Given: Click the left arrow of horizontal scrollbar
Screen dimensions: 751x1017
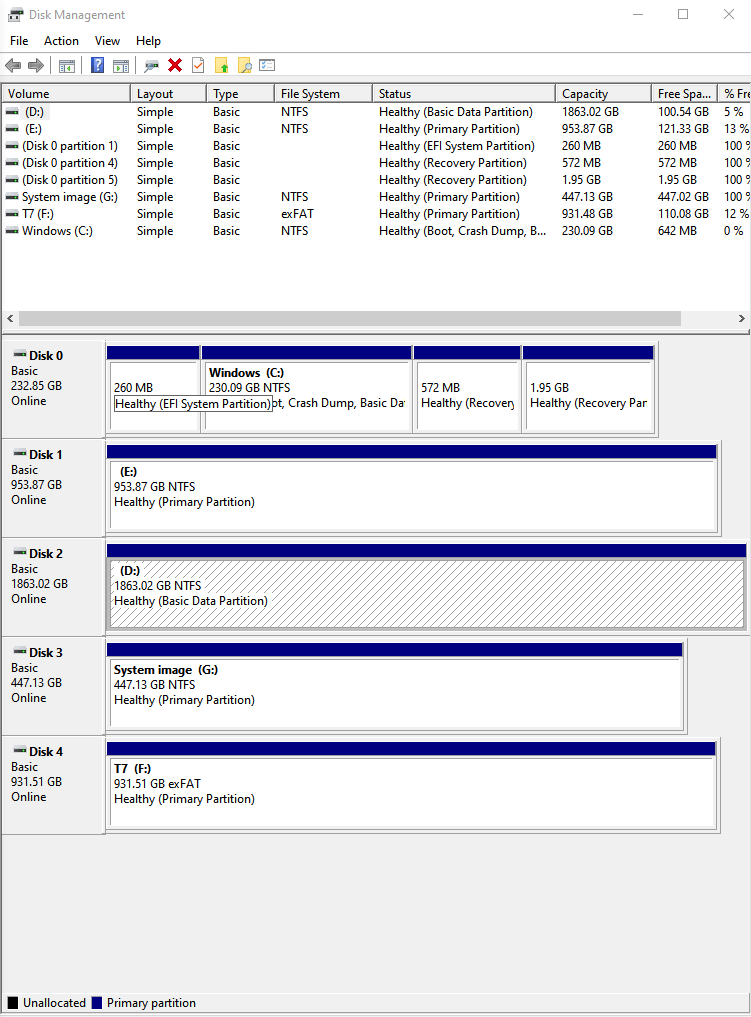Looking at the screenshot, I should click(x=10, y=318).
